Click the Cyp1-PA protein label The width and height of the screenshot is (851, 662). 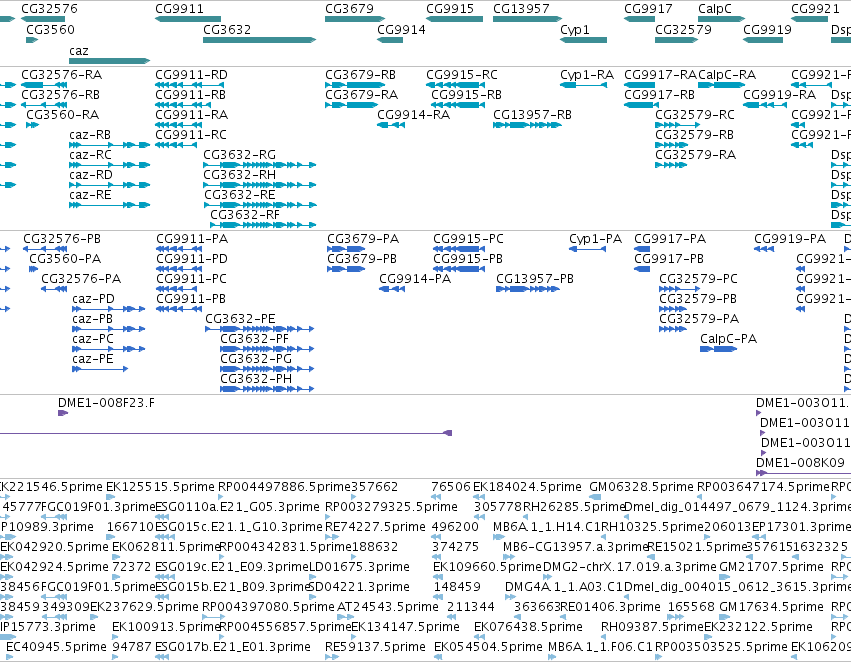pyautogui.click(x=595, y=239)
